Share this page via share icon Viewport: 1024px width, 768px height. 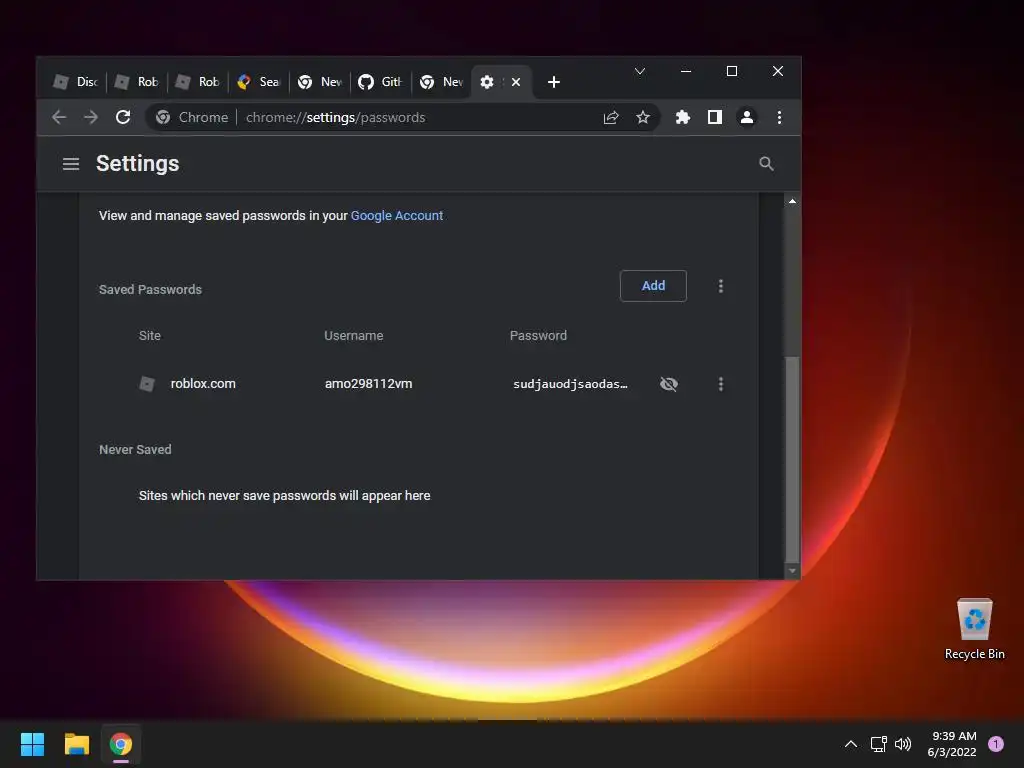(x=611, y=118)
